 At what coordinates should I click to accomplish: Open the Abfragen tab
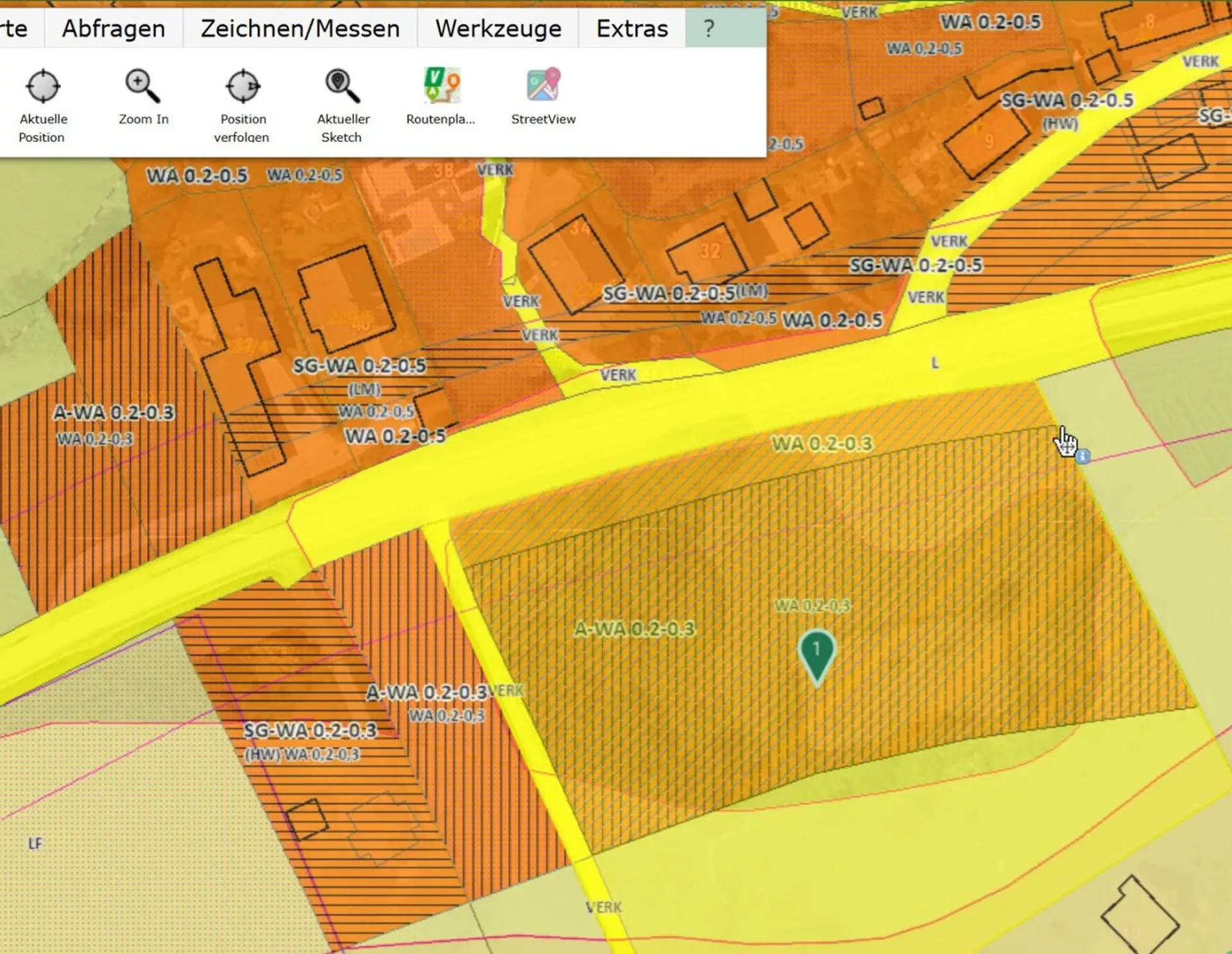114,28
